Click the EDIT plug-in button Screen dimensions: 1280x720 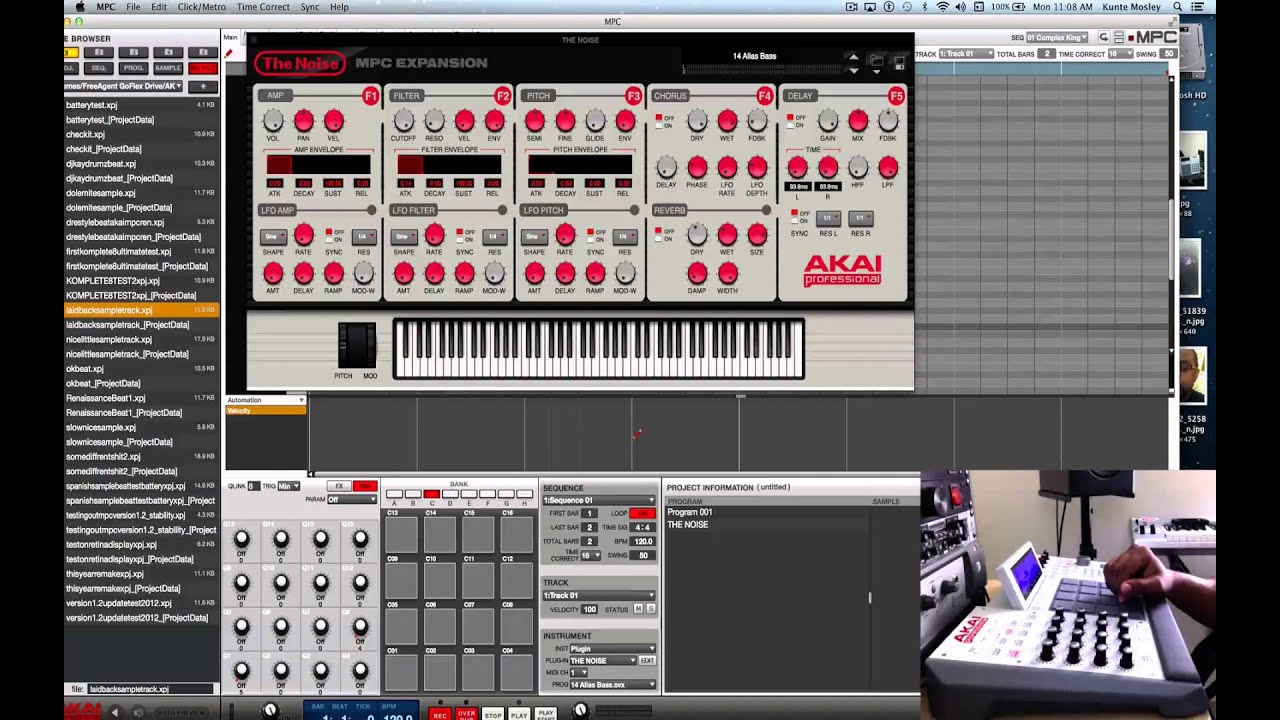[x=648, y=661]
